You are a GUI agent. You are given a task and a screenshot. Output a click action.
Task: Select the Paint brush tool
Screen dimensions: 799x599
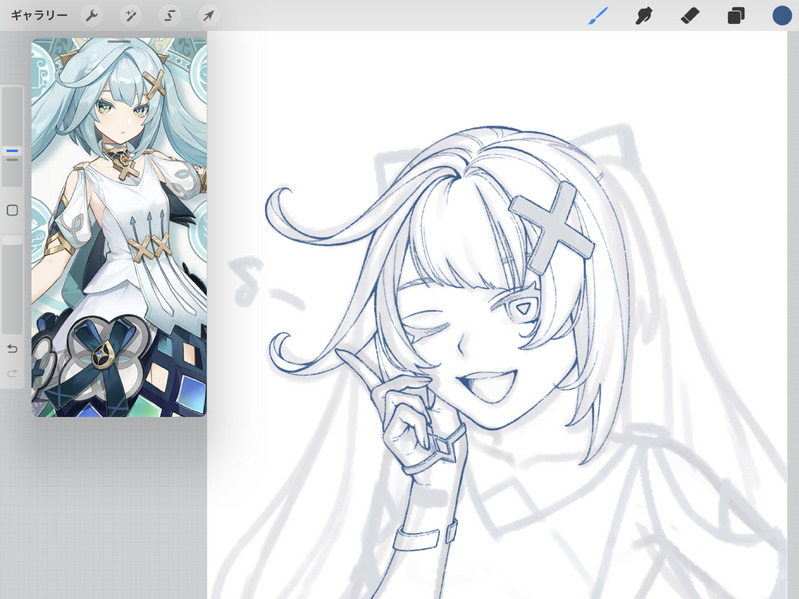(598, 15)
